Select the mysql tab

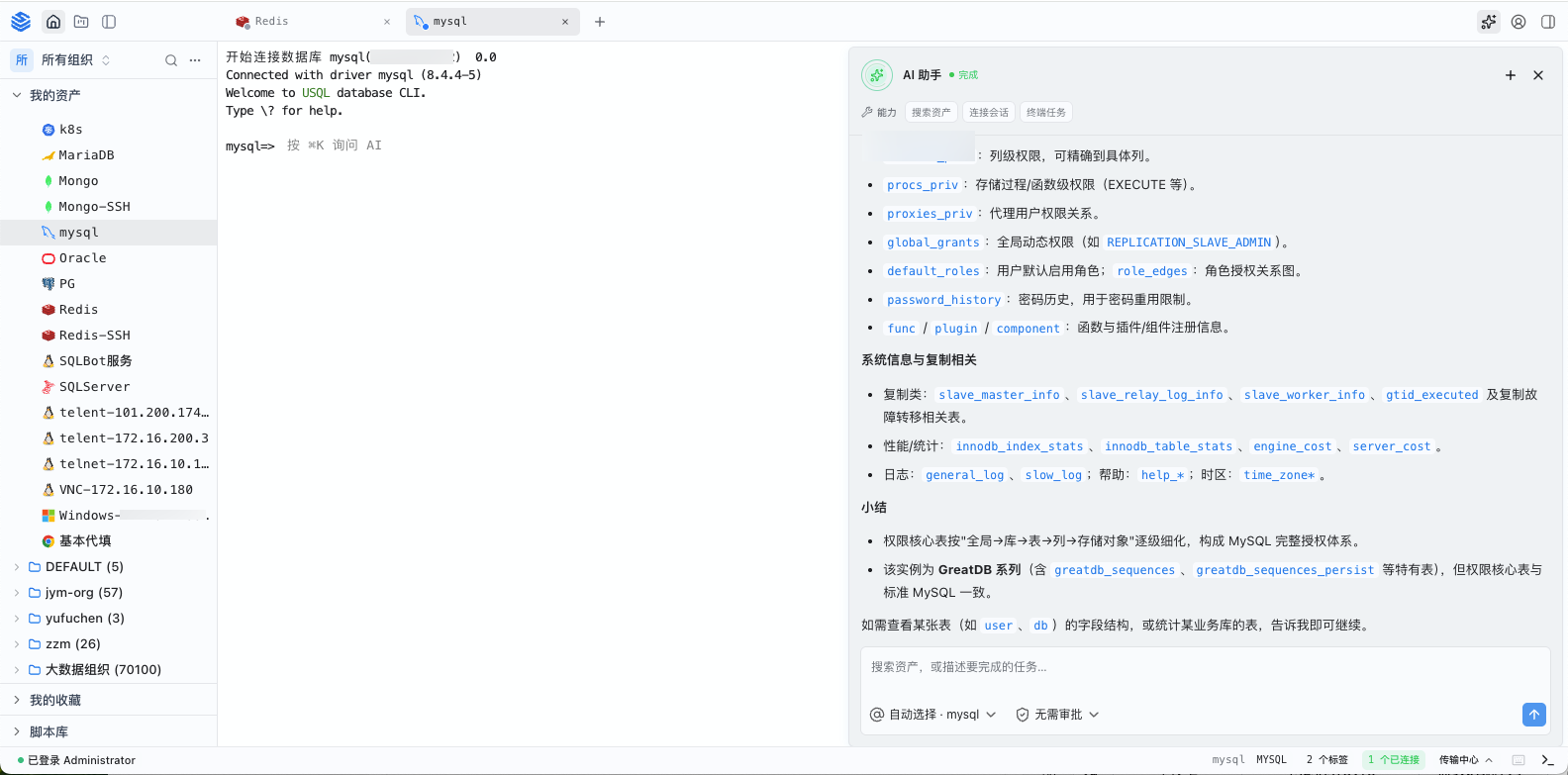click(495, 22)
